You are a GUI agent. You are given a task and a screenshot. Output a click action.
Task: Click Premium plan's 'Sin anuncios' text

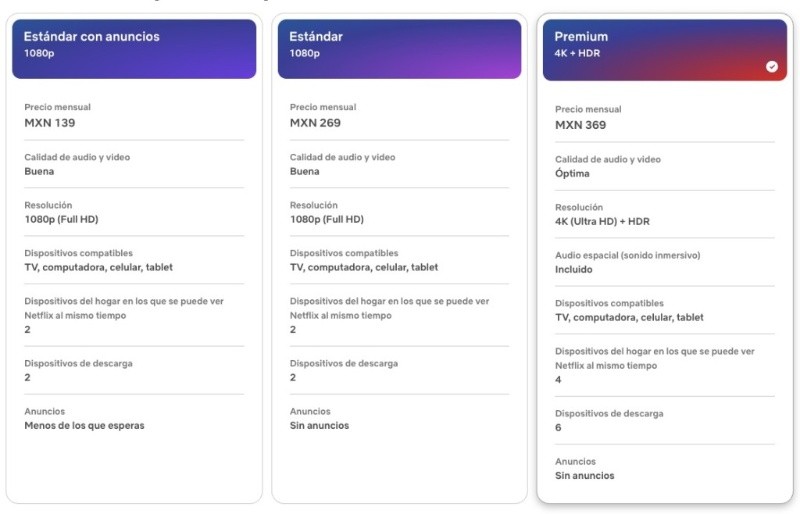click(x=584, y=475)
